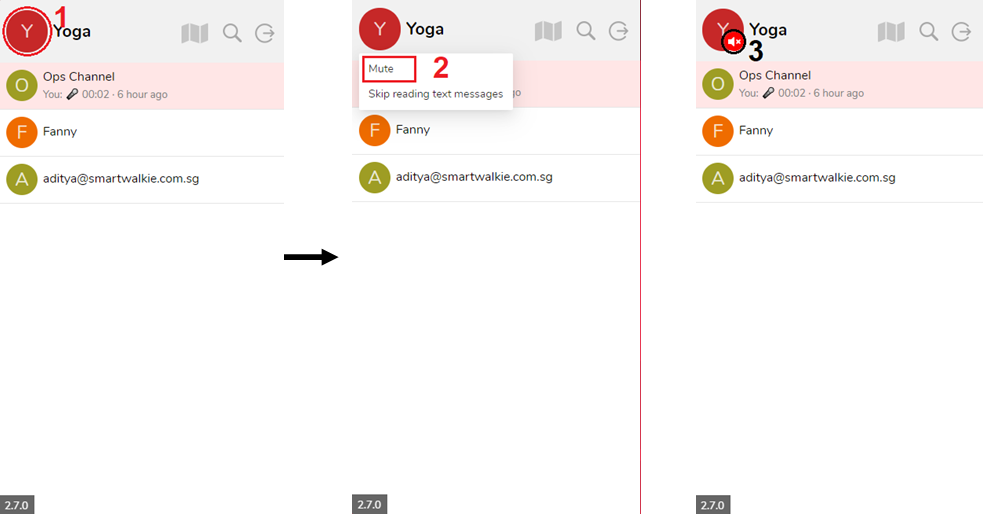
Task: Open the circled Yoga avatar marked 1
Action: 27,31
